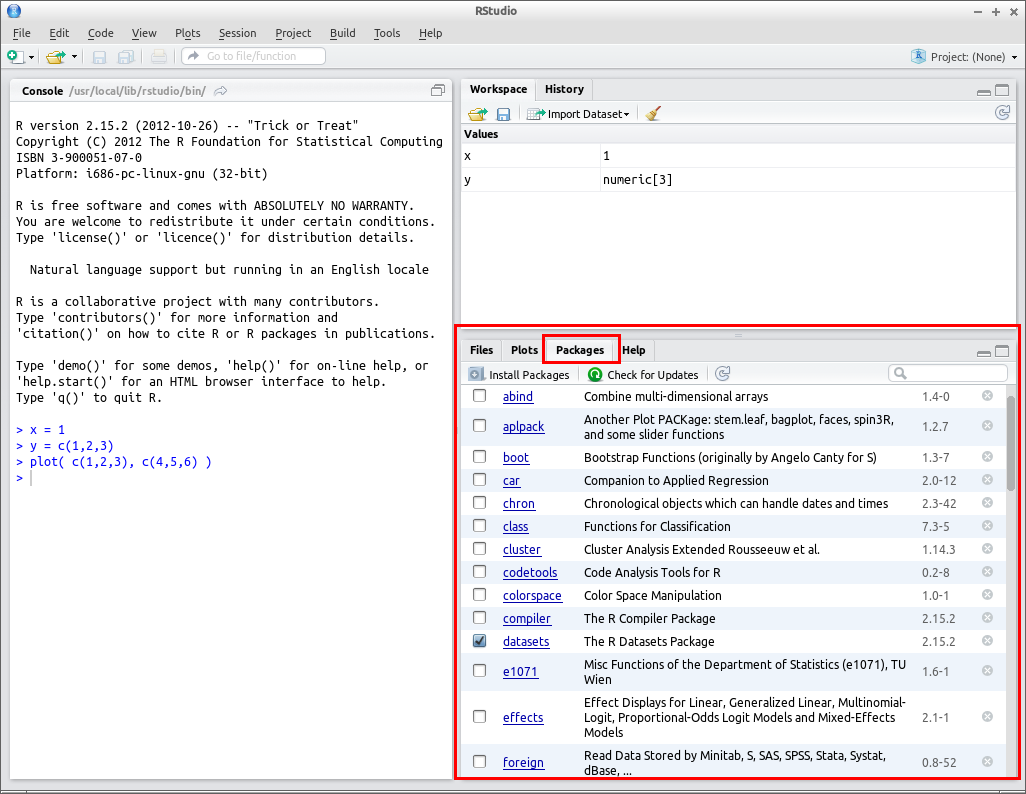Viewport: 1026px width, 794px height.
Task: Remove the e1071 package
Action: point(987,670)
